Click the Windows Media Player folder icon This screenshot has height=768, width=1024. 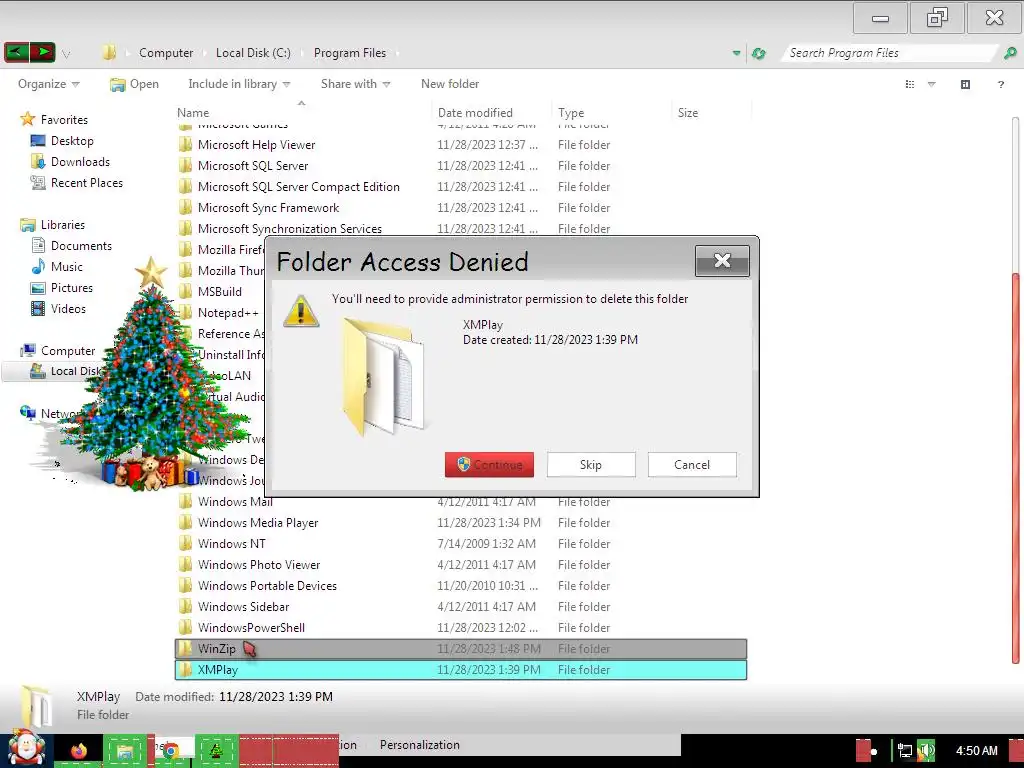(x=186, y=522)
